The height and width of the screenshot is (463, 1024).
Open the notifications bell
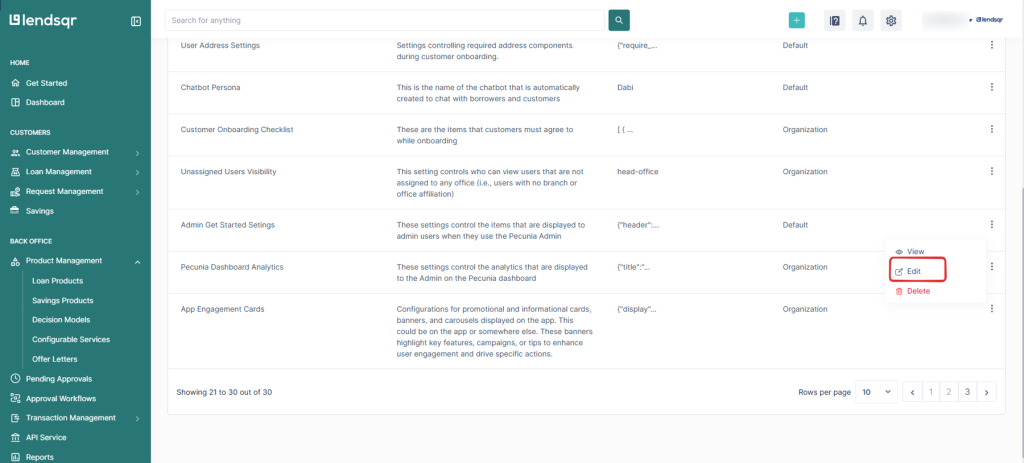862,20
